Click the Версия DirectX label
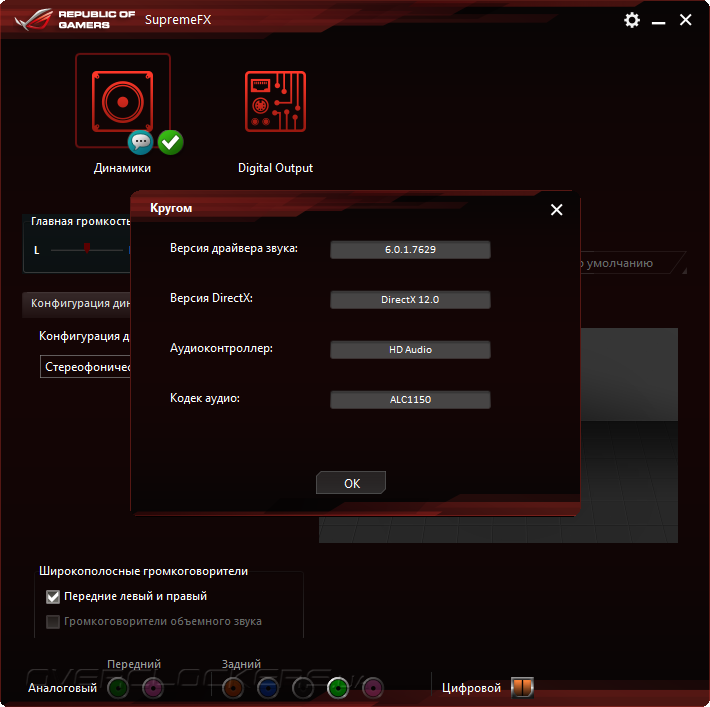This screenshot has width=710, height=707. click(211, 298)
